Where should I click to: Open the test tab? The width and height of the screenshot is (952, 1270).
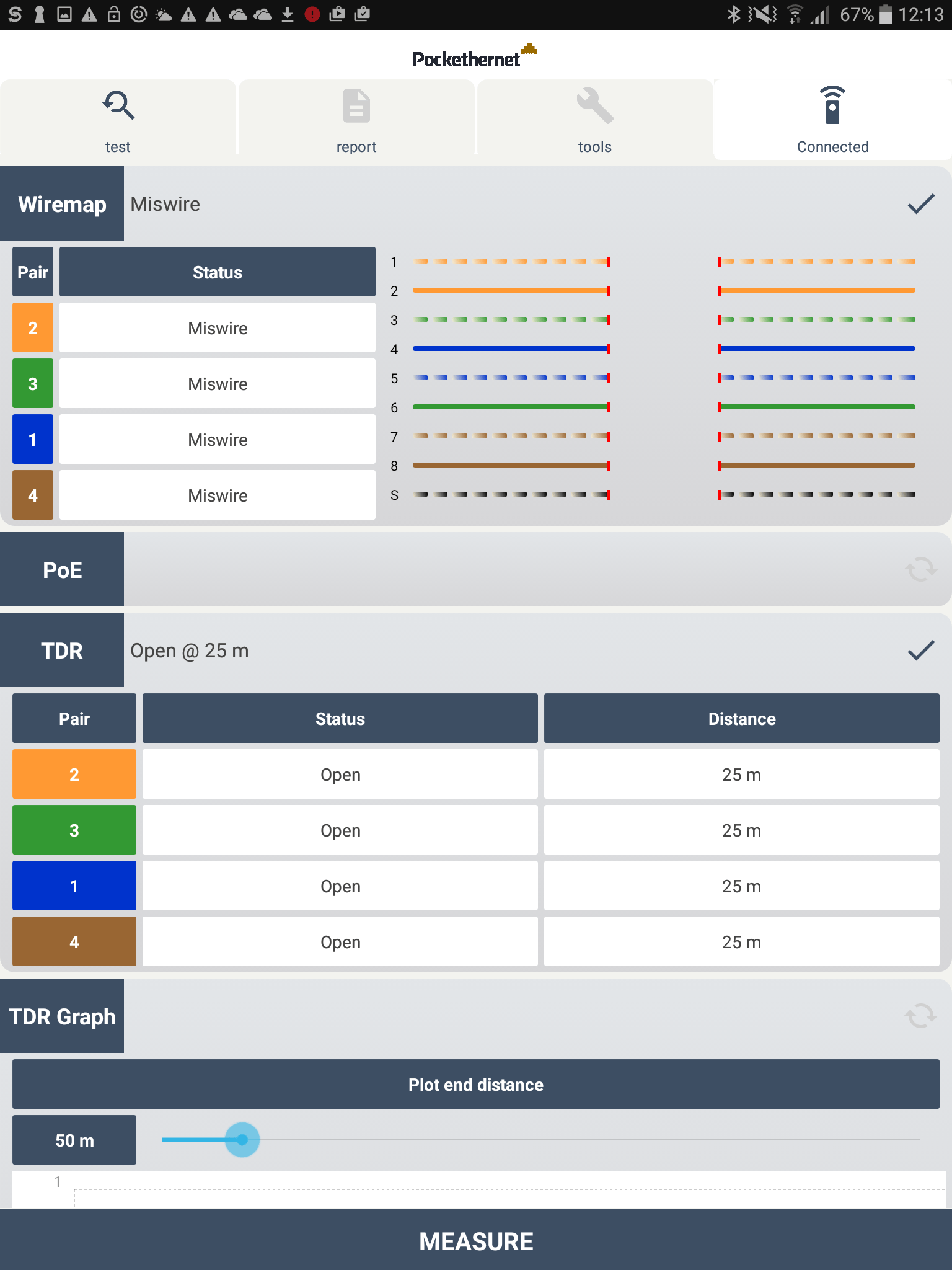tap(118, 118)
